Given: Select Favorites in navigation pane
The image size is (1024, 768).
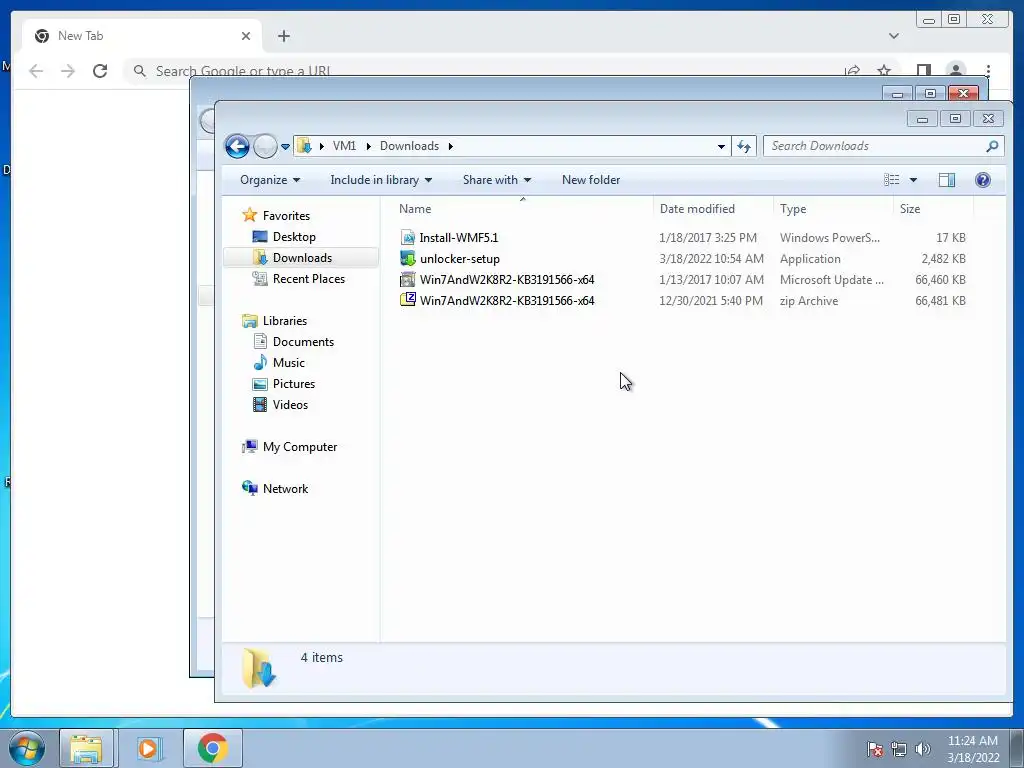Looking at the screenshot, I should click(x=286, y=216).
